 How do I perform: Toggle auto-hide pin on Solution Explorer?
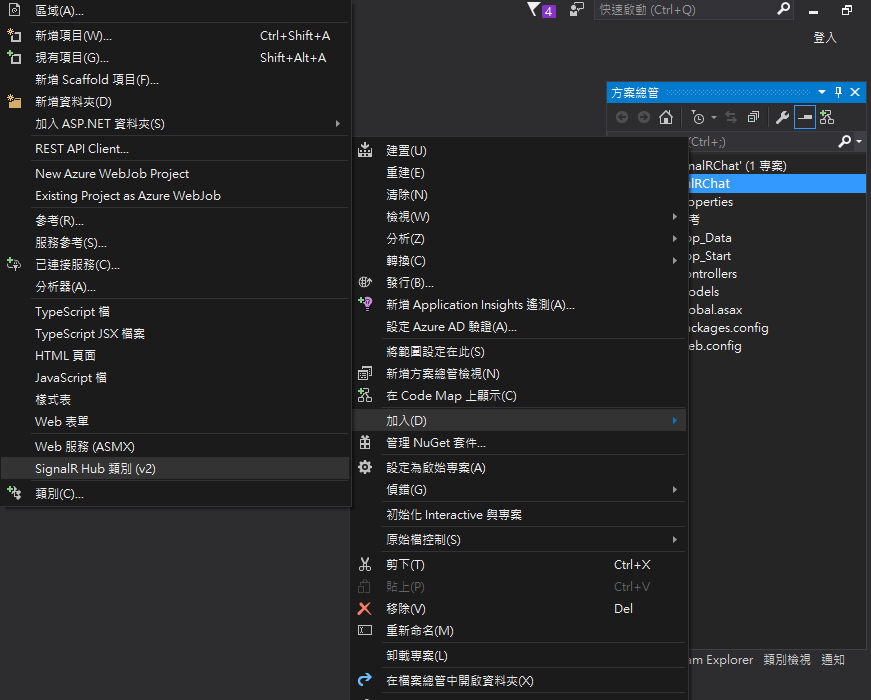click(839, 92)
